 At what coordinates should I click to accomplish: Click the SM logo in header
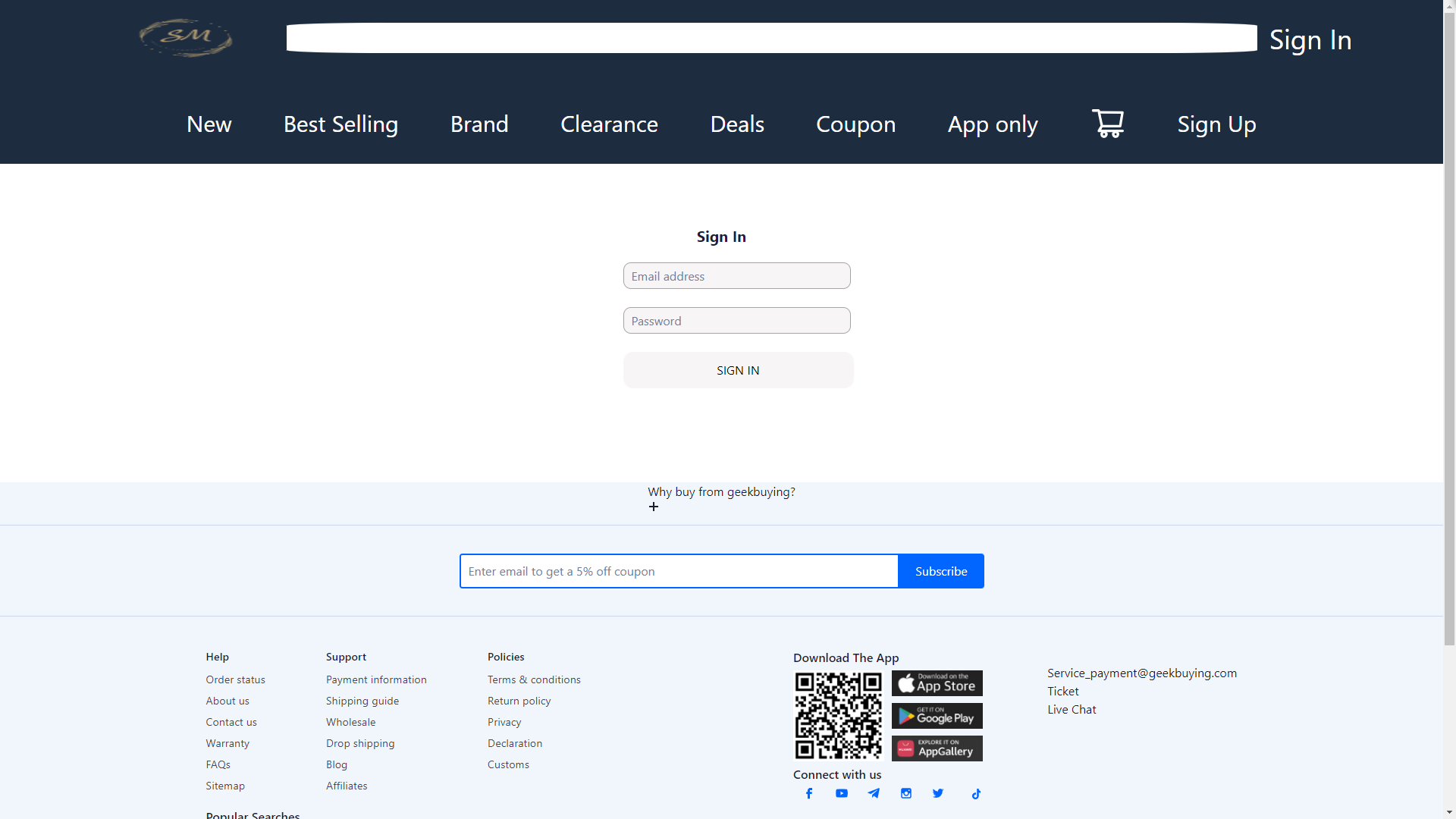point(186,38)
